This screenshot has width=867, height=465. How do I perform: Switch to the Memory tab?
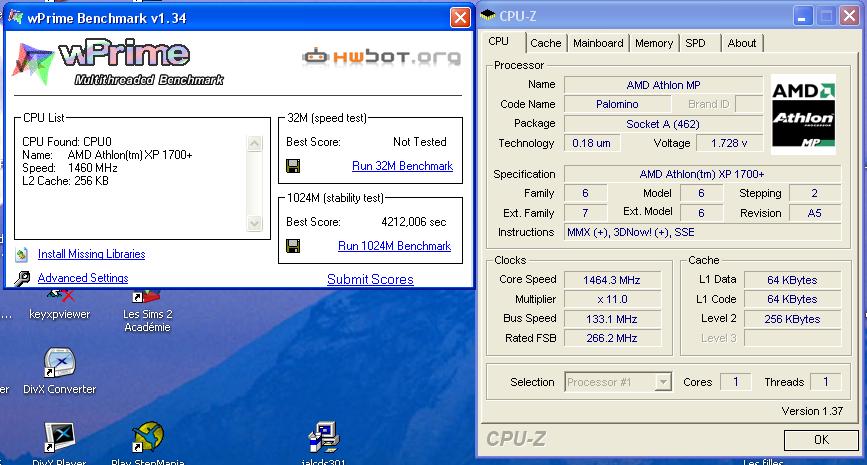[654, 43]
